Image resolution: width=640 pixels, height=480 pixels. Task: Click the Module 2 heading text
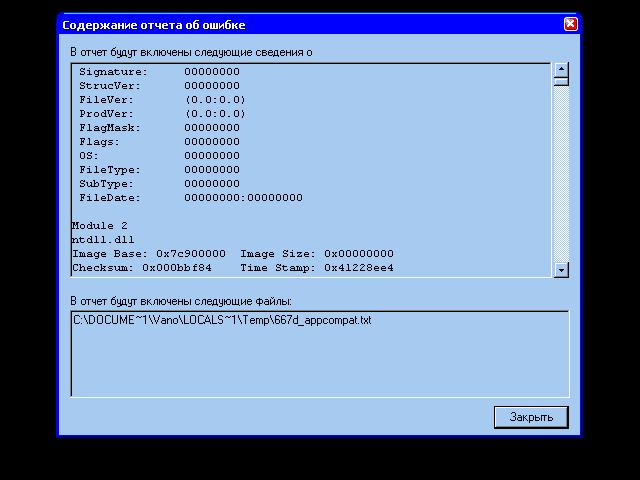pos(100,226)
